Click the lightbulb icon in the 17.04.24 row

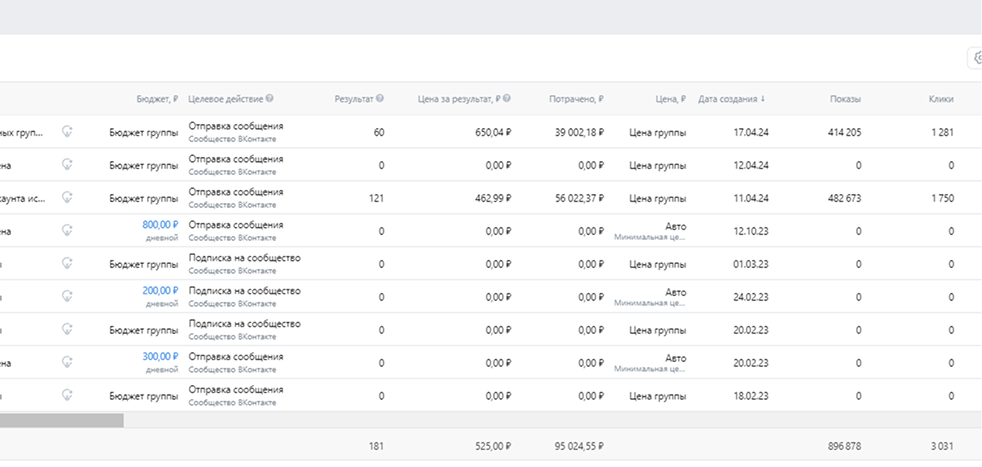(x=67, y=131)
